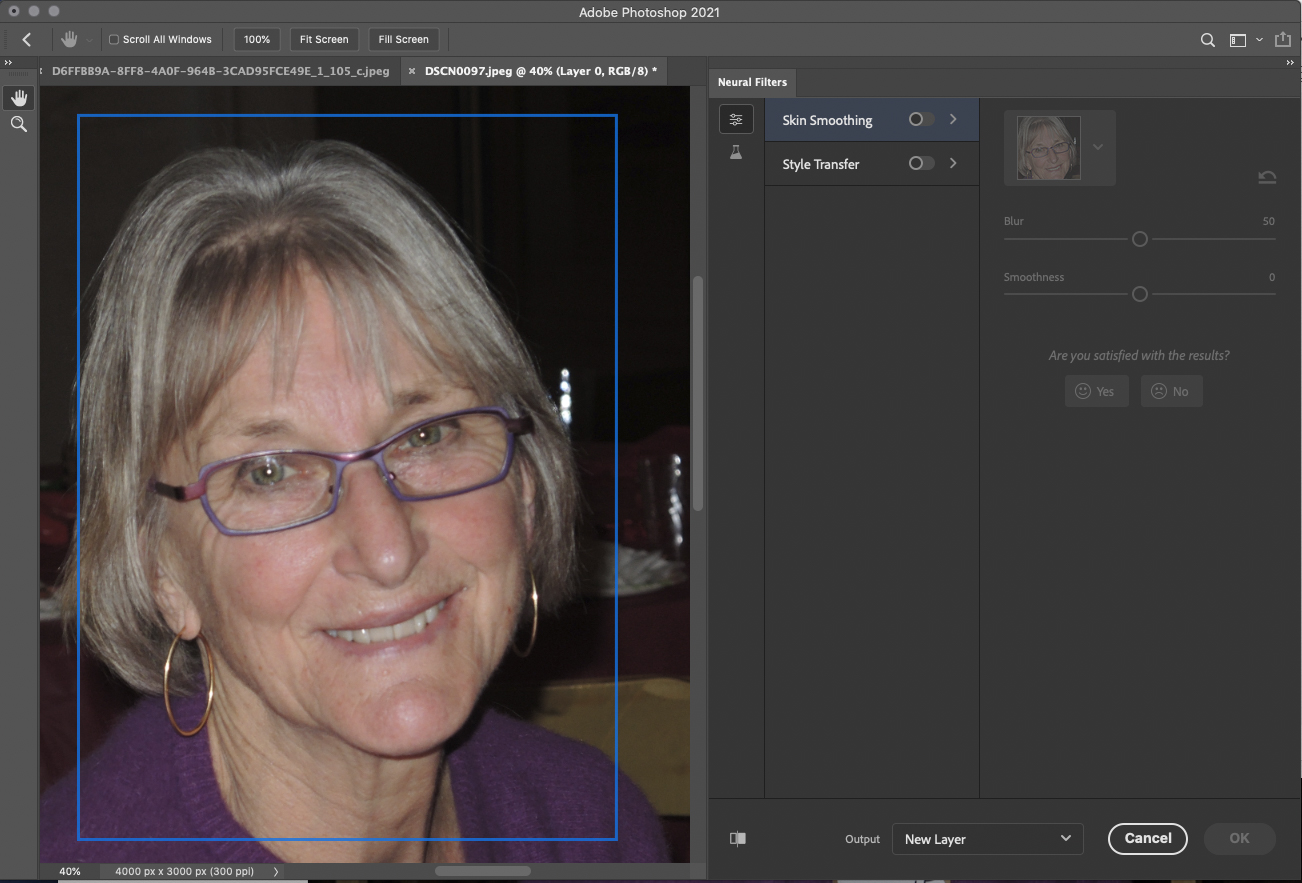
Task: Expand Style Transfer options chevron
Action: pyautogui.click(x=953, y=164)
